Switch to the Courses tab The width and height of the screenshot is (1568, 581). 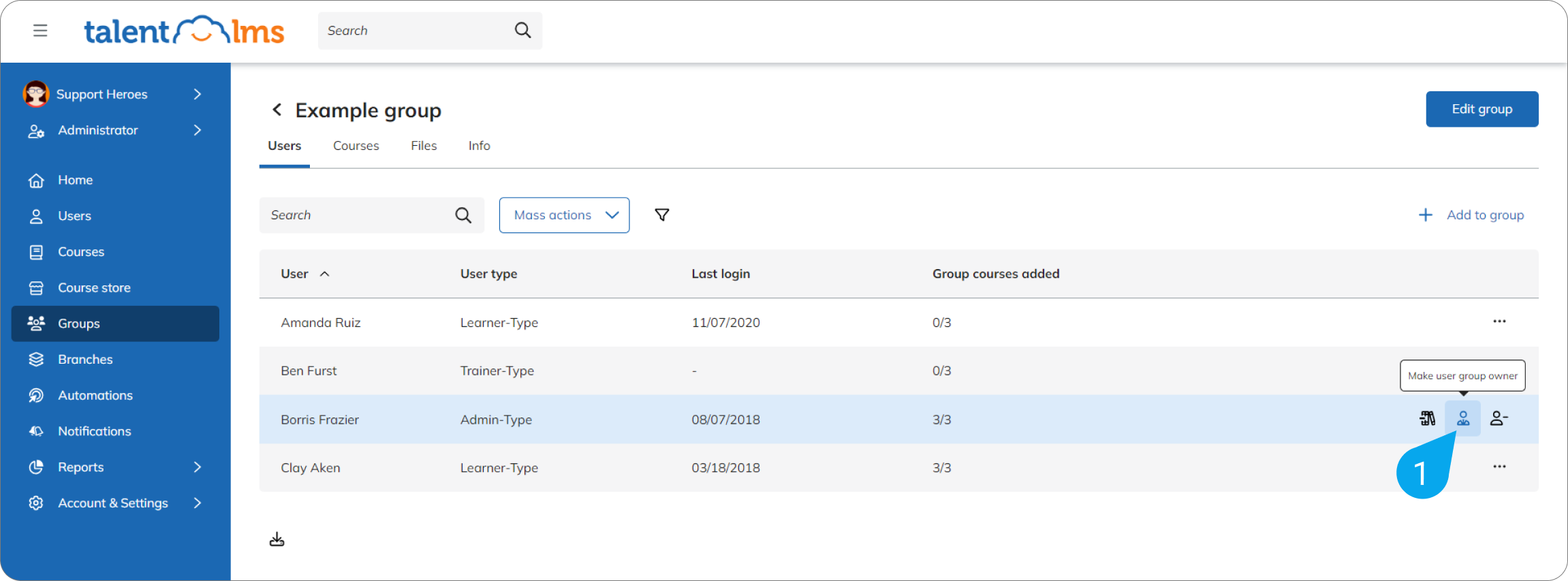[x=356, y=146]
